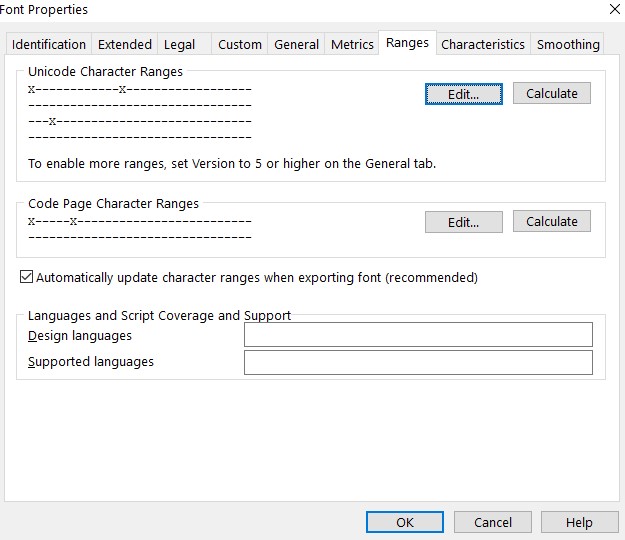Screen dimensions: 625x540
Task: Calculate the Code Page Character Ranges
Action: pyautogui.click(x=552, y=221)
